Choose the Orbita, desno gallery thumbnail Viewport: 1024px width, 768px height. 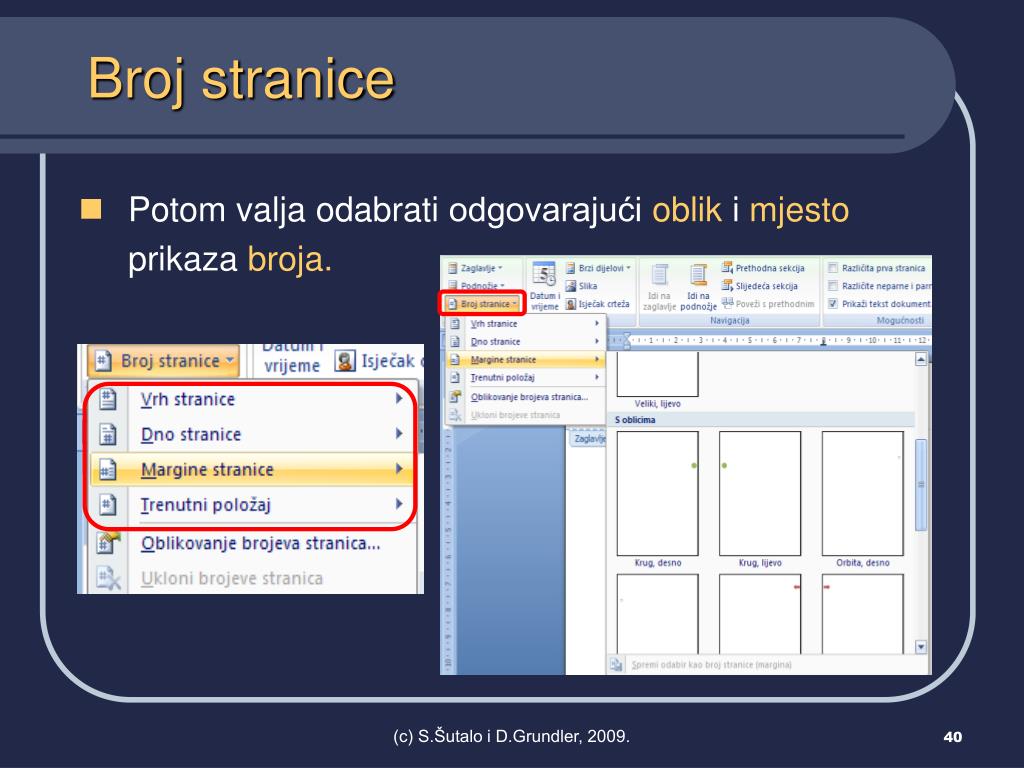tap(863, 494)
